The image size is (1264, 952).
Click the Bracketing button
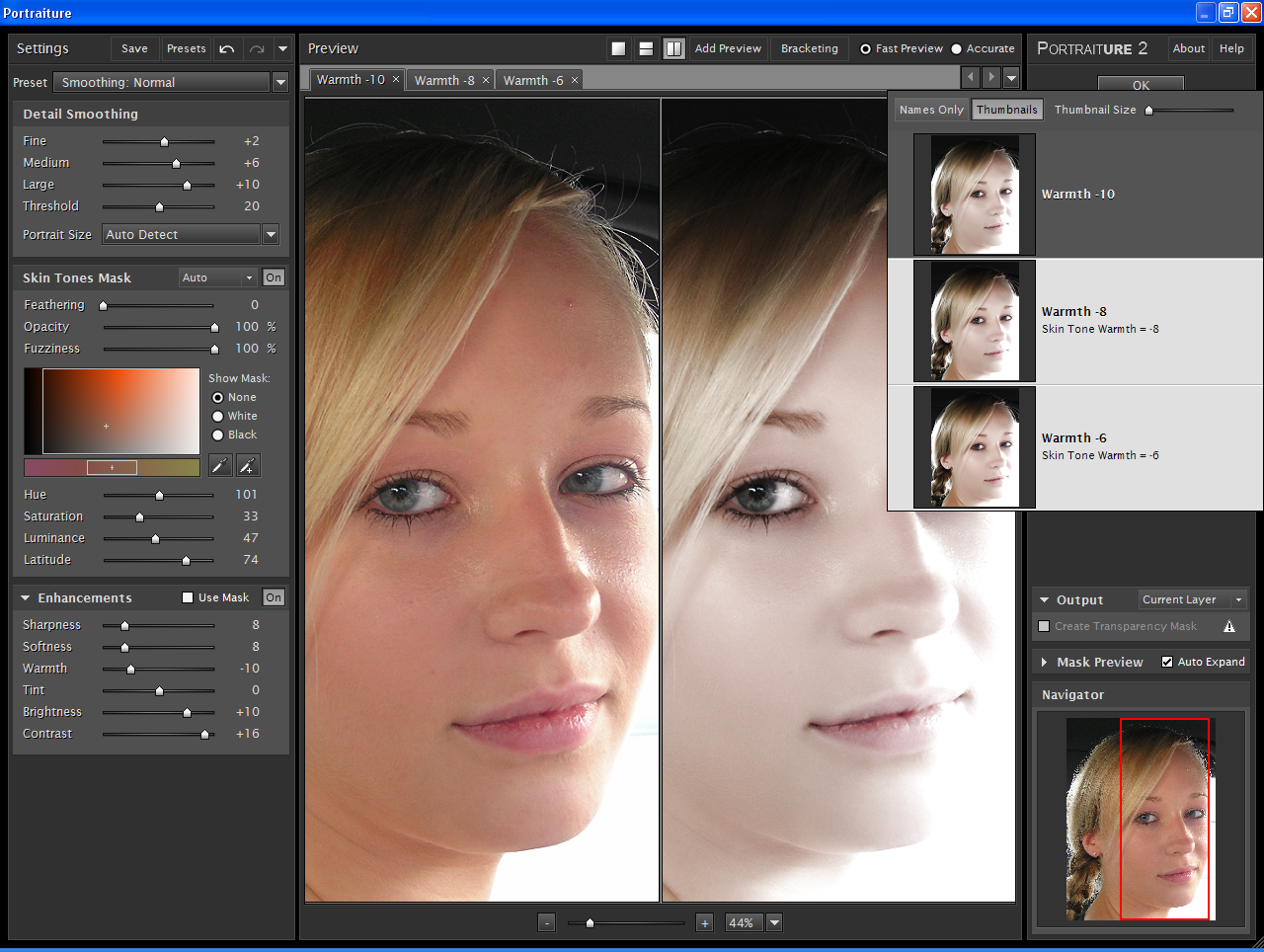click(x=809, y=47)
